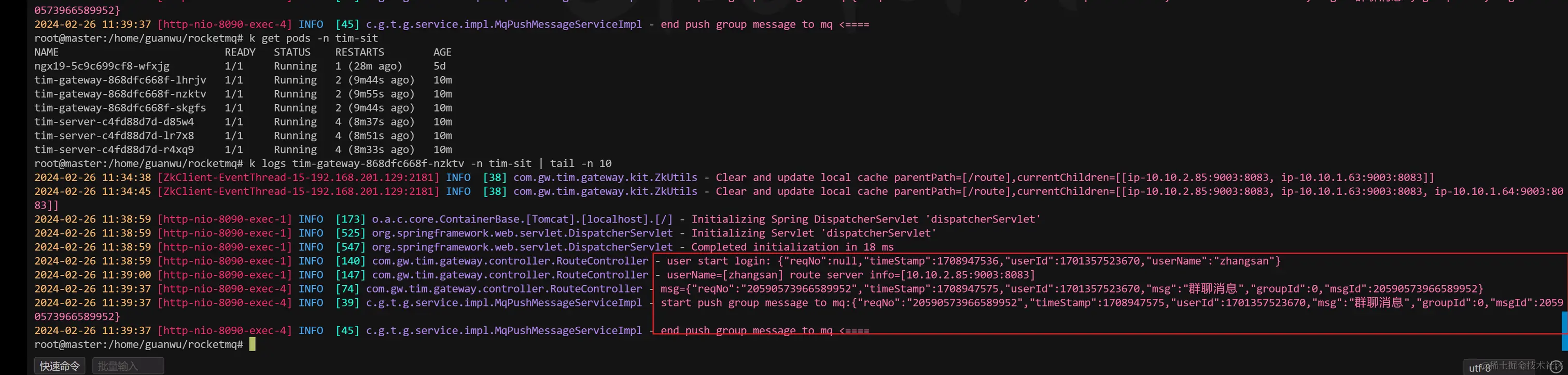Click restart value '4 (8m33s ago)'
This screenshot has width=1568, height=375.
[375, 150]
